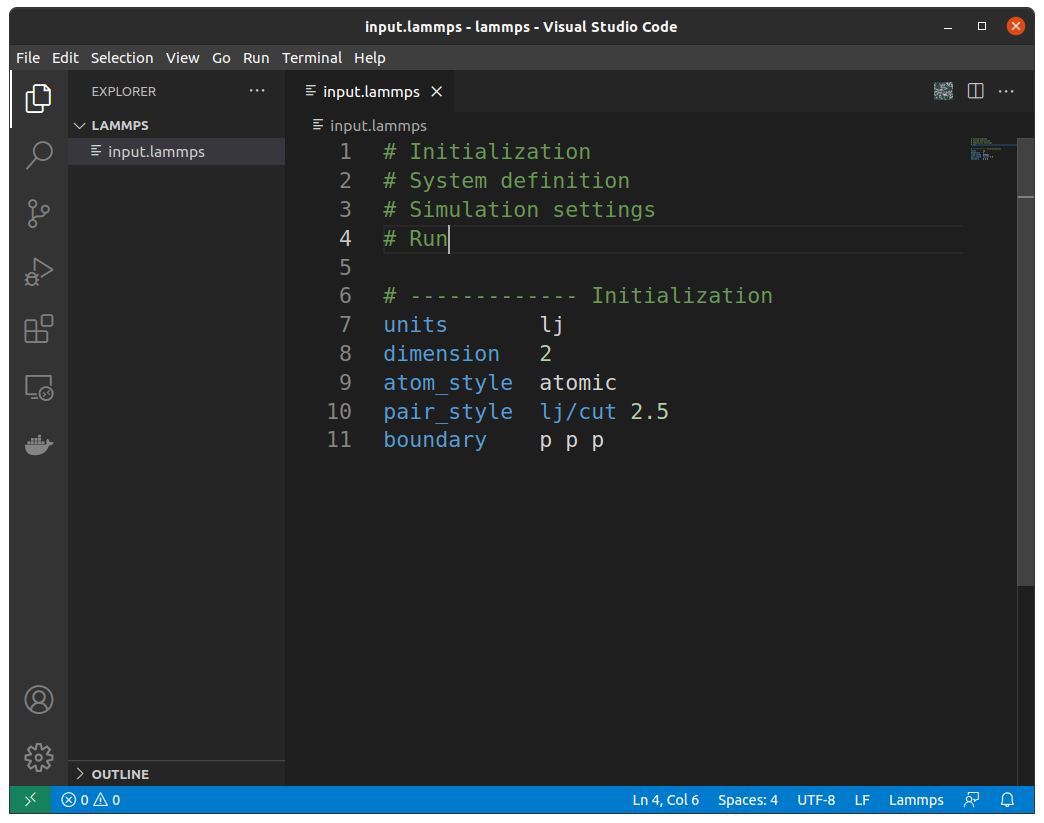Open the Source Control view
1044x823 pixels.
click(39, 214)
